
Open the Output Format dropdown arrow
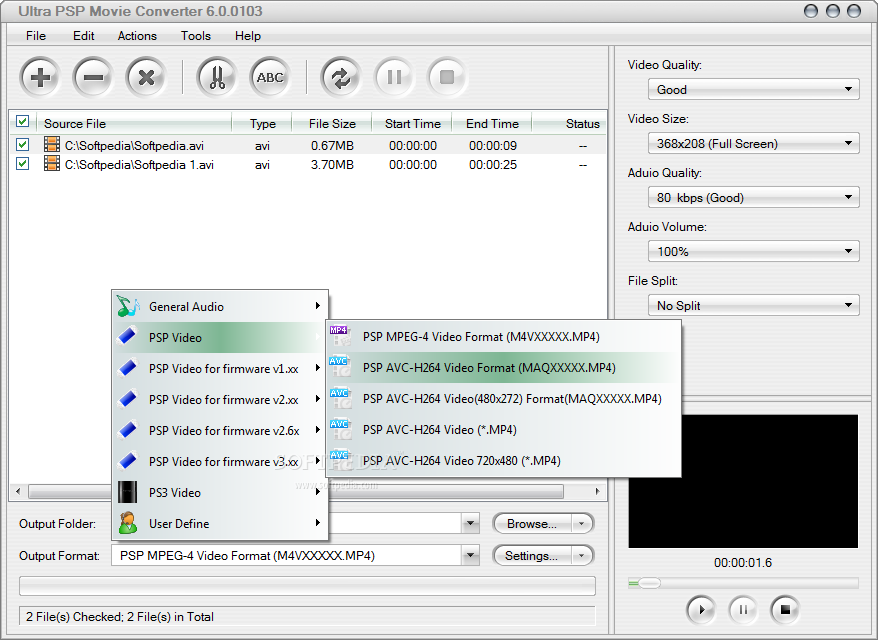click(471, 555)
